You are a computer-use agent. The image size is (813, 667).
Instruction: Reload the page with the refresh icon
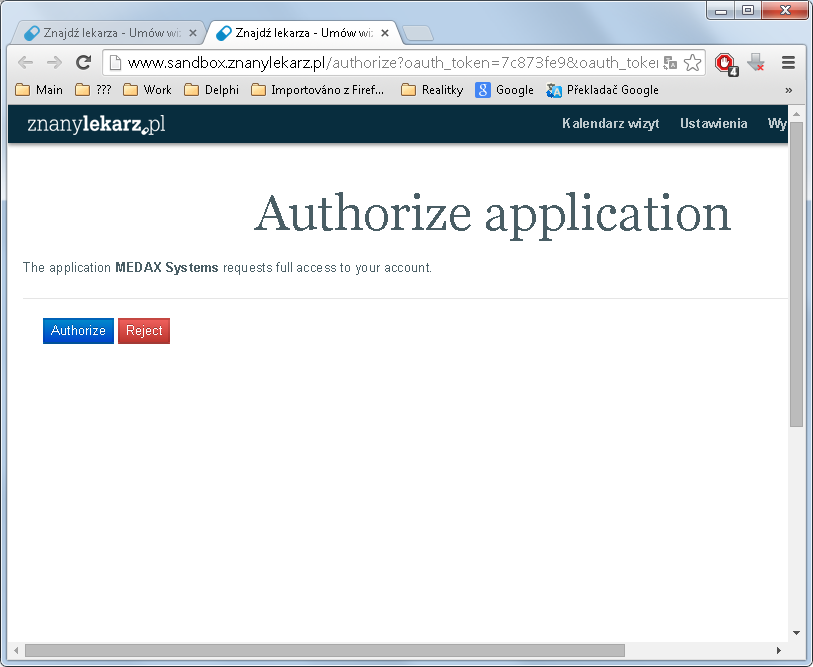[83, 63]
